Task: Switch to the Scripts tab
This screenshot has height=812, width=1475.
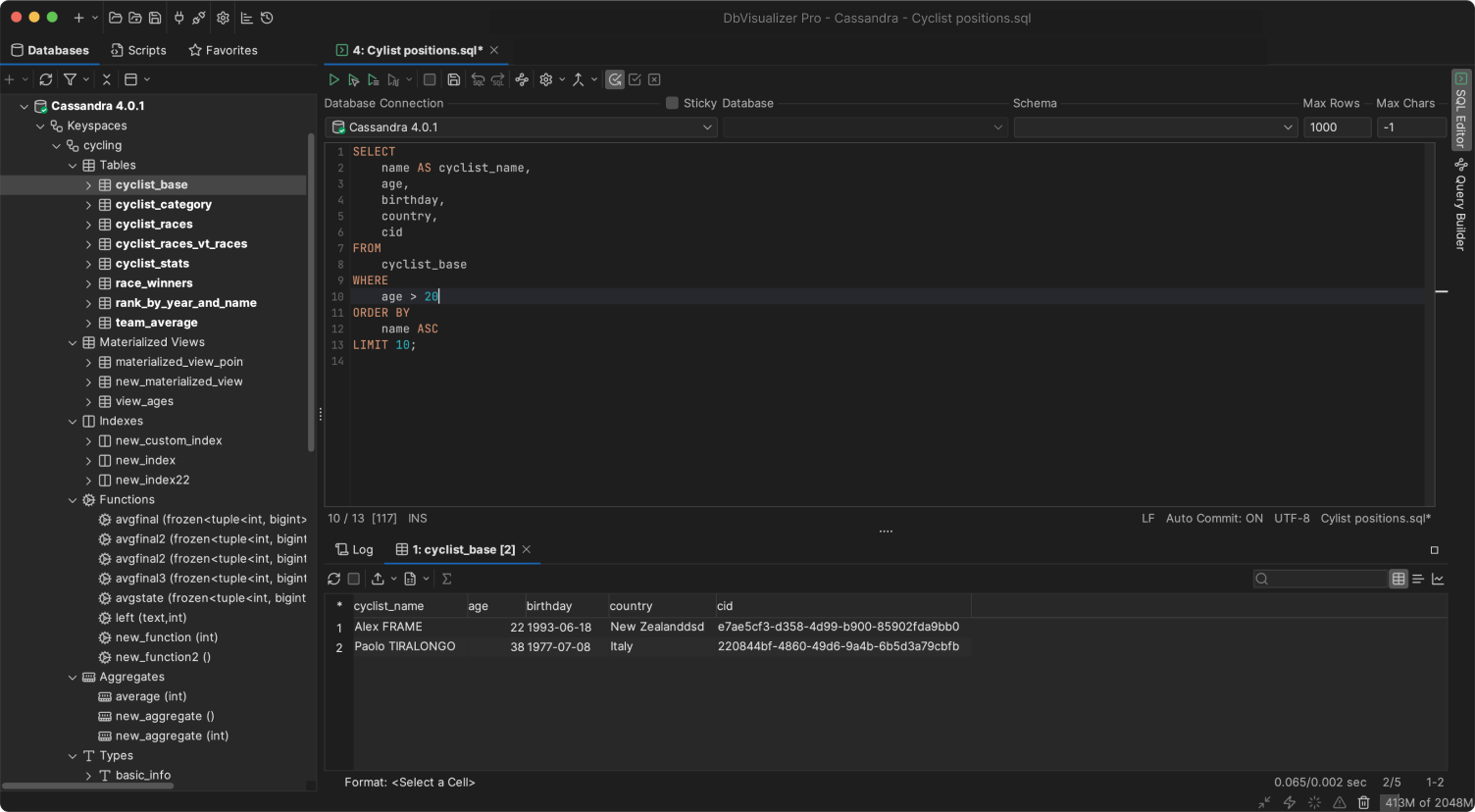Action: (138, 50)
